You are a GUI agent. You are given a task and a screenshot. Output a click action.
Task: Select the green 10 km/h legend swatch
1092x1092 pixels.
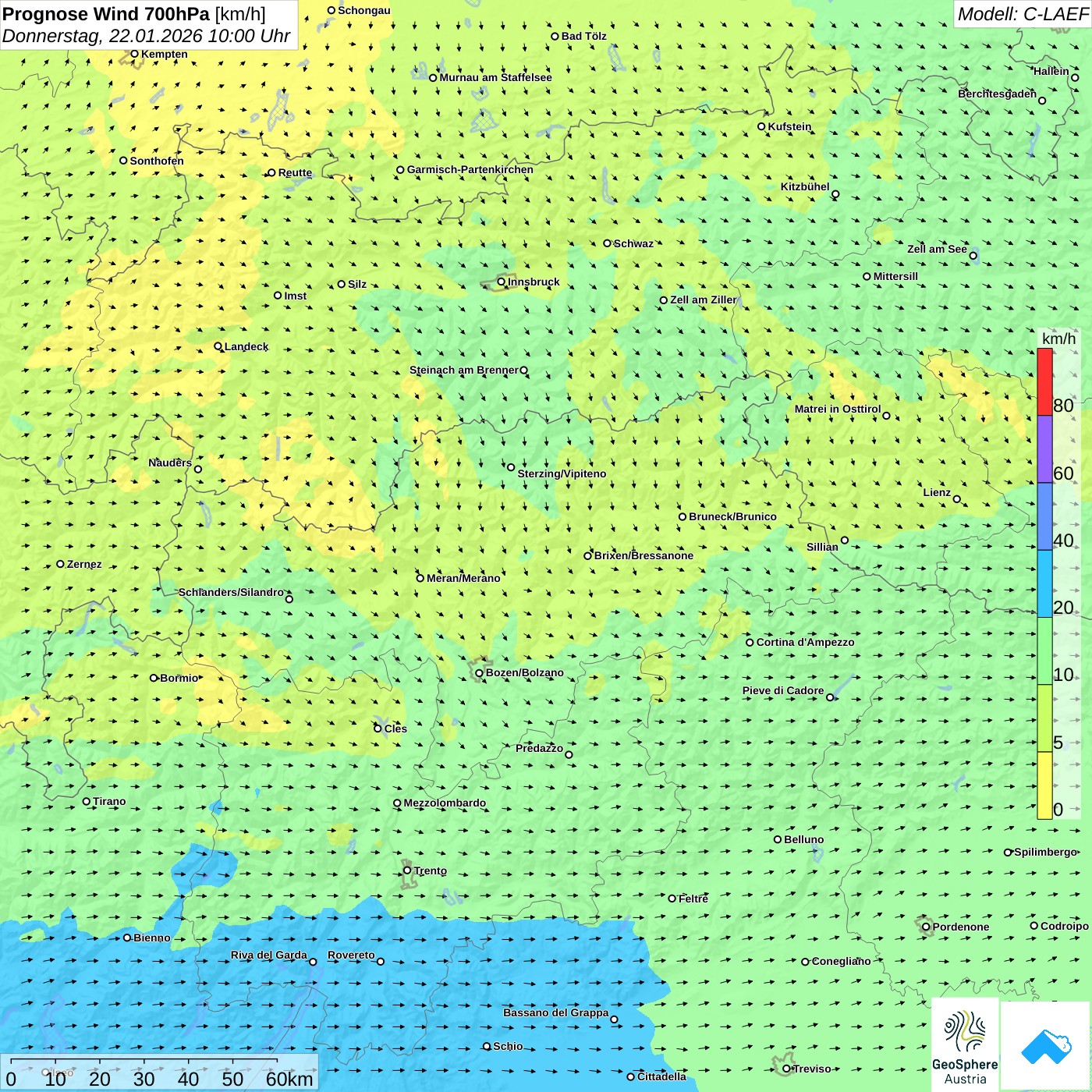point(1044,651)
